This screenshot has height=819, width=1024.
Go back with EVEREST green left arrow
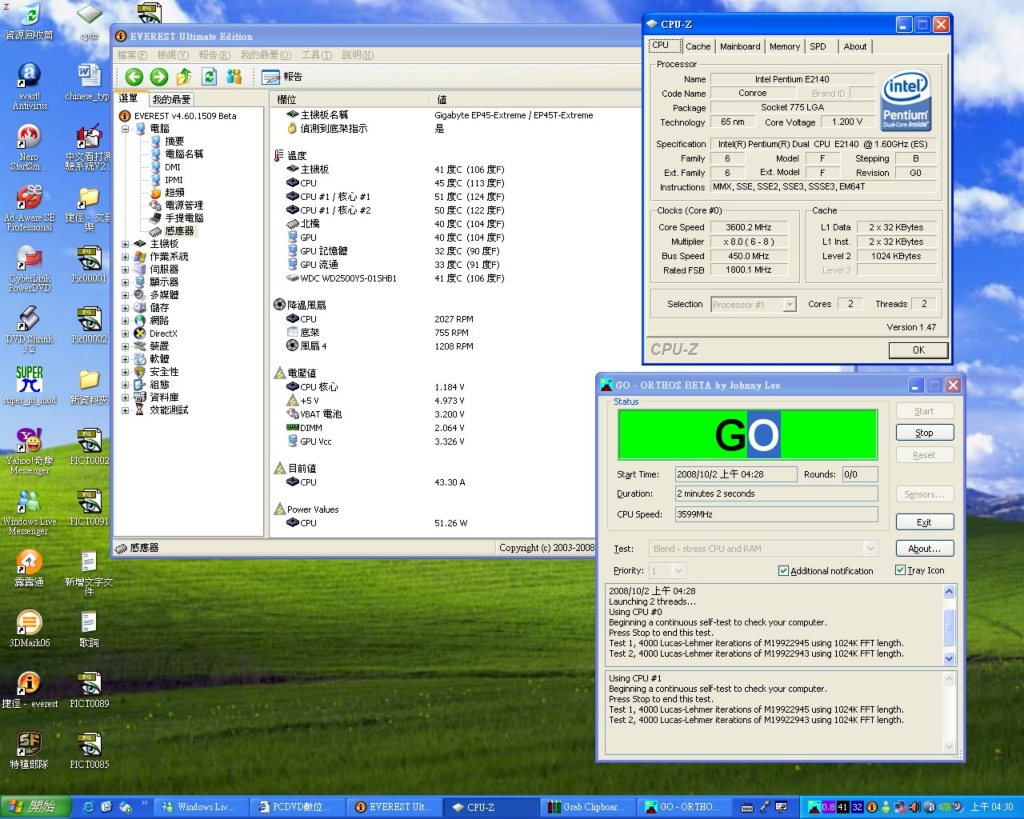[134, 77]
